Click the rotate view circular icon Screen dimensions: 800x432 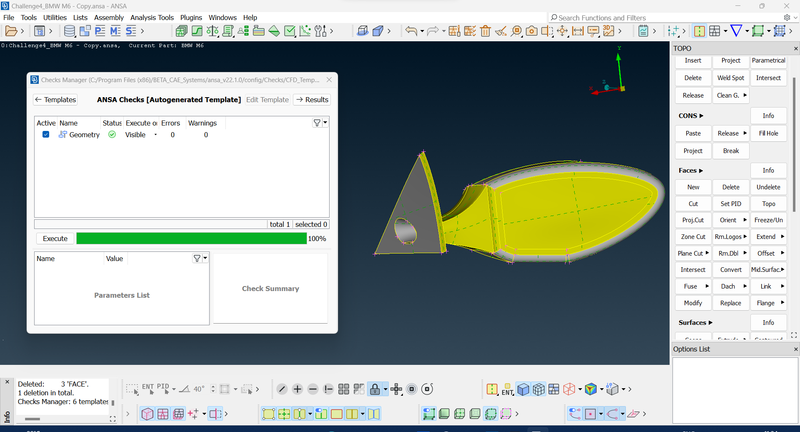point(428,389)
